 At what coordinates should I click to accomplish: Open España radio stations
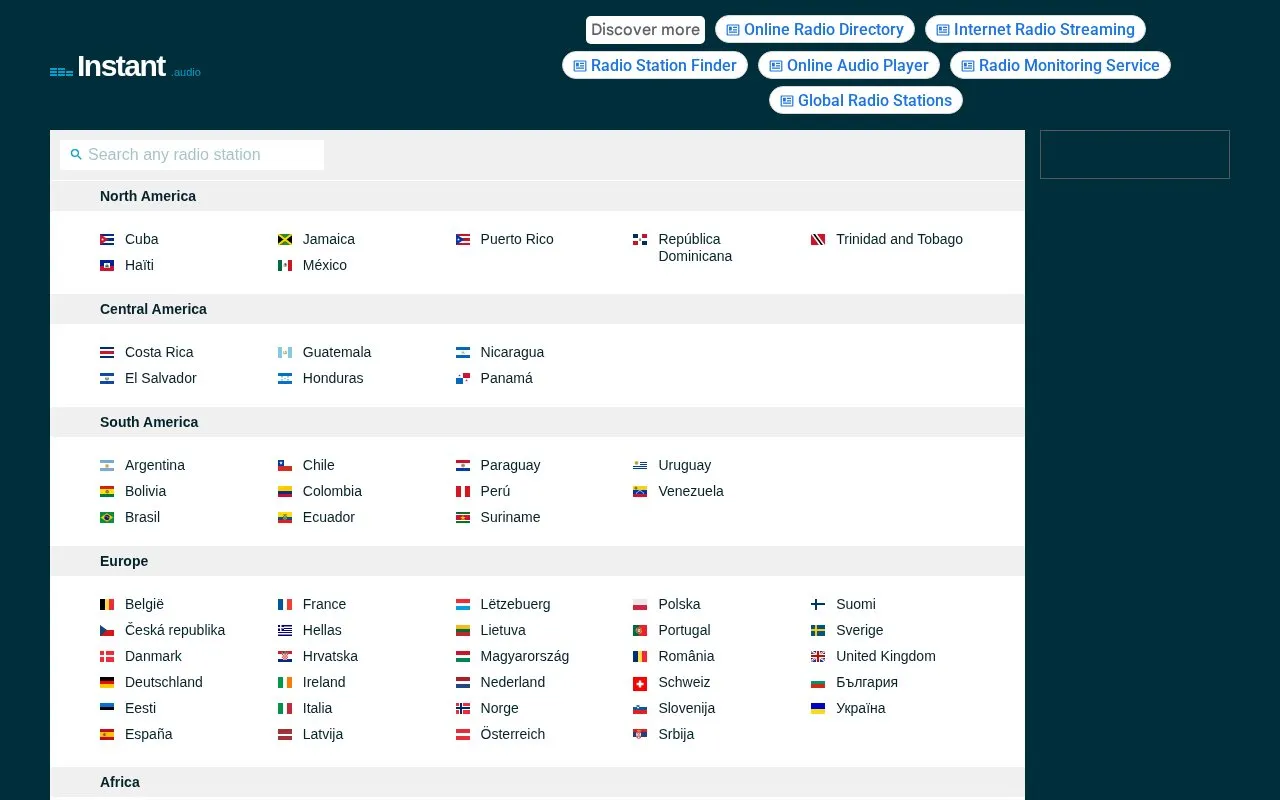tap(149, 735)
